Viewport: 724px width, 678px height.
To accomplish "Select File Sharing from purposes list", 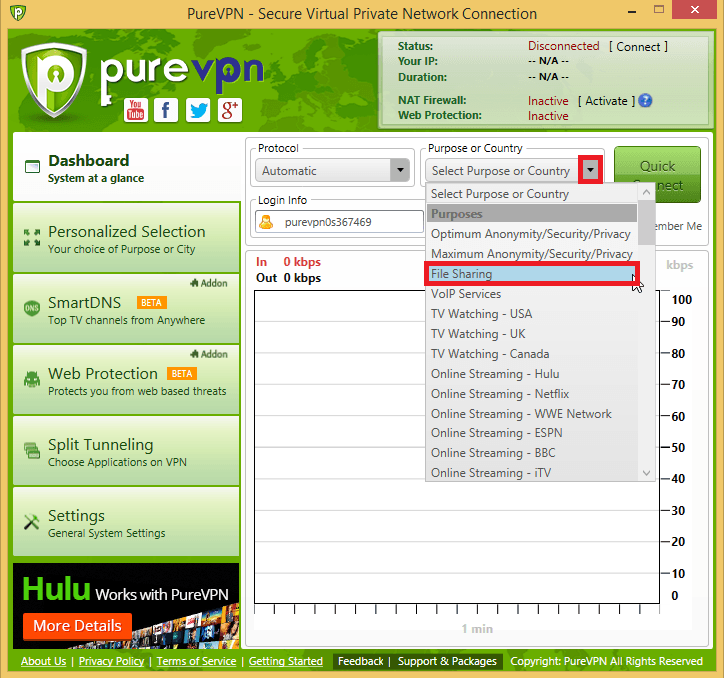I will [530, 274].
